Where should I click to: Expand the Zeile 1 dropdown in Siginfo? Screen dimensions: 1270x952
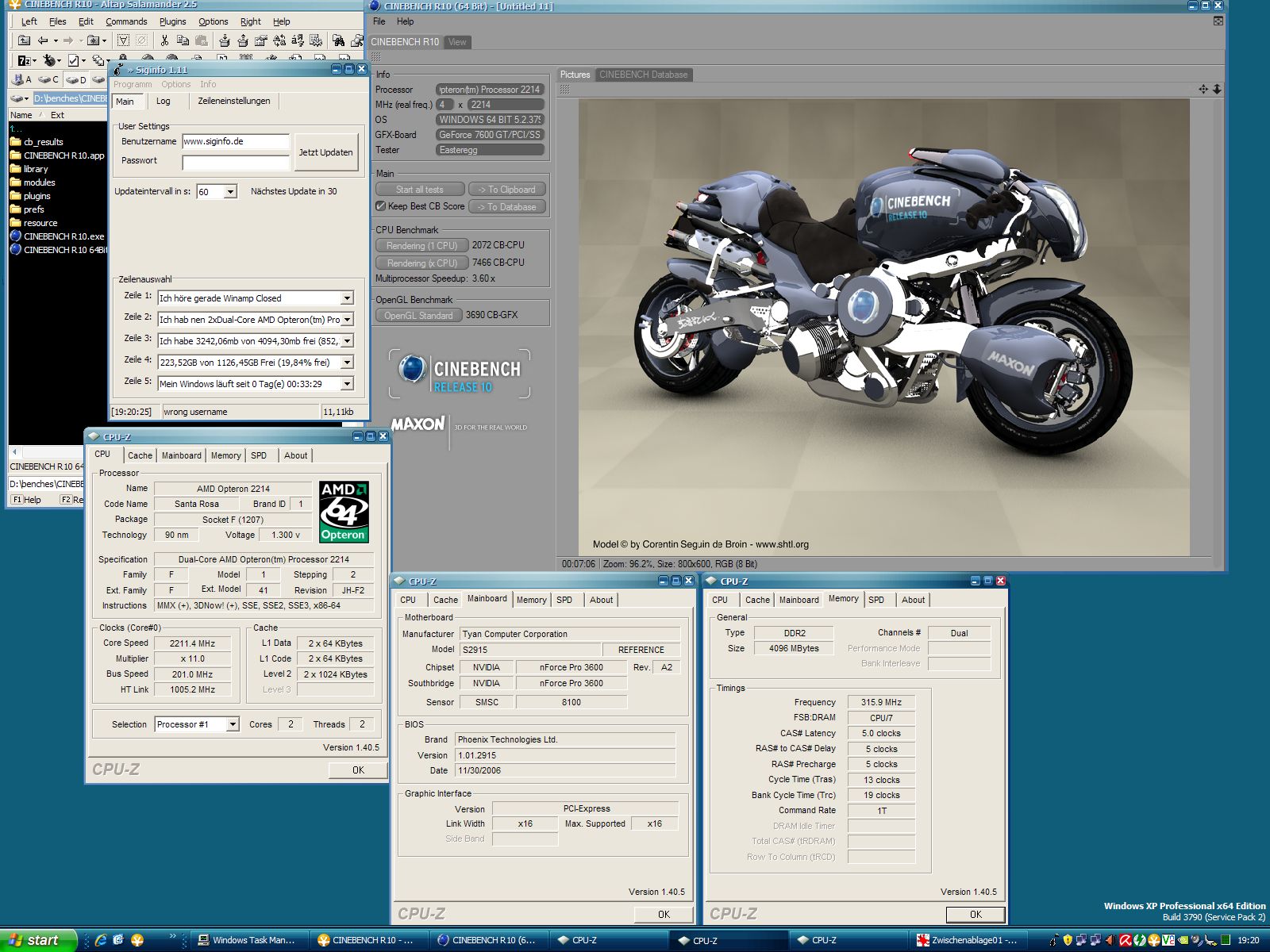click(x=347, y=298)
